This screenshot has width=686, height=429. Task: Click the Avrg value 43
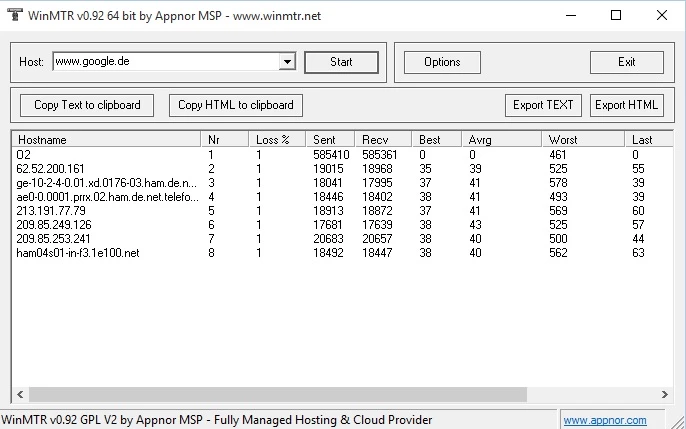(475, 225)
